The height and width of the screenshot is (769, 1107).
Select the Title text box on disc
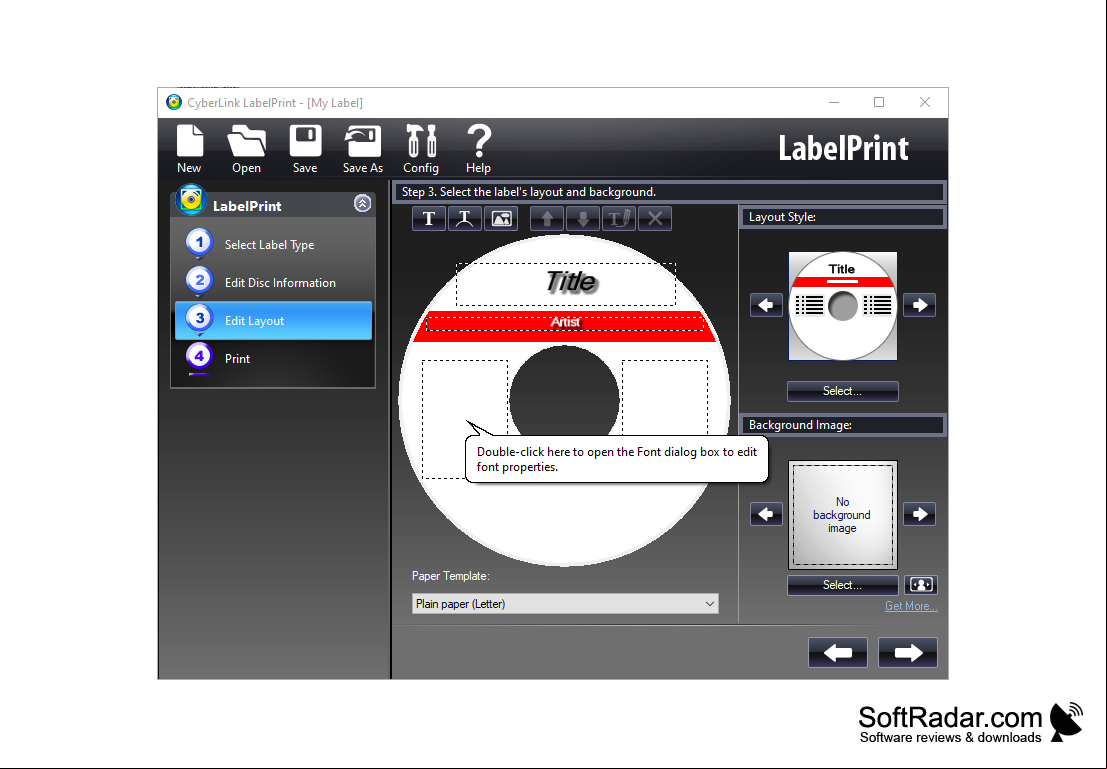click(566, 284)
